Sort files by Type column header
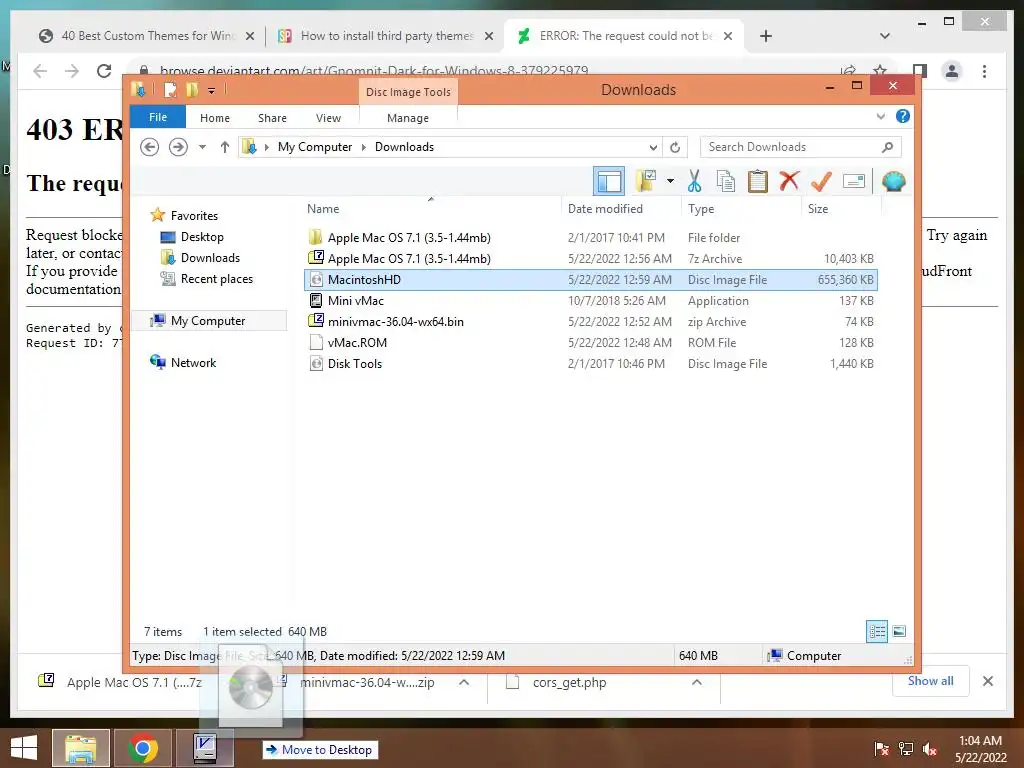The width and height of the screenshot is (1024, 768). (741, 209)
